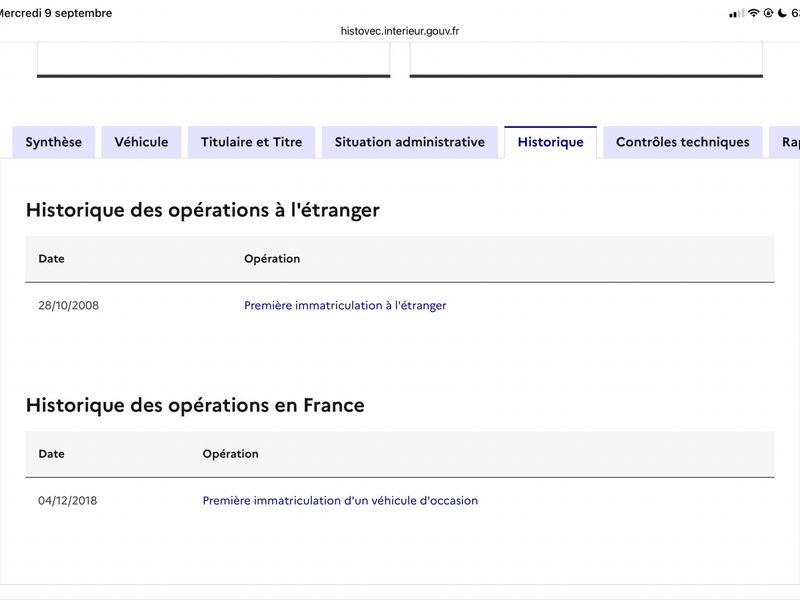Tap the rotation lock status icon
This screenshot has height=600, width=800.
click(768, 13)
